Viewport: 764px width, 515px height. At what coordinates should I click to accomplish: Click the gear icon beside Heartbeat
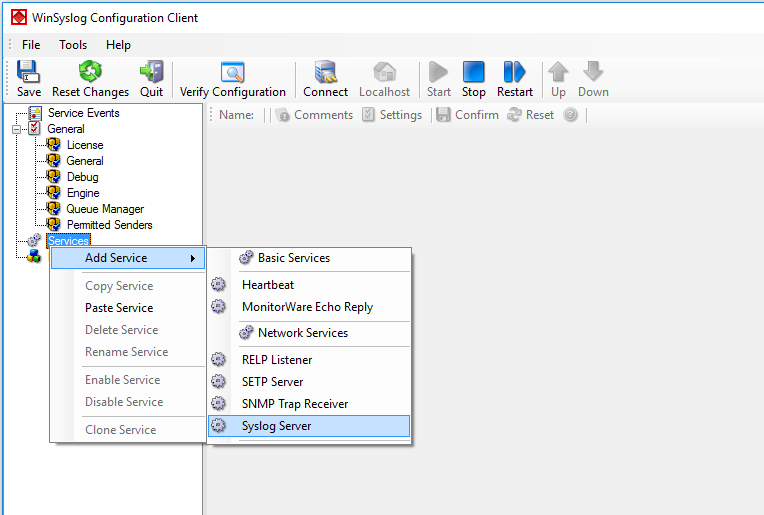pos(218,284)
